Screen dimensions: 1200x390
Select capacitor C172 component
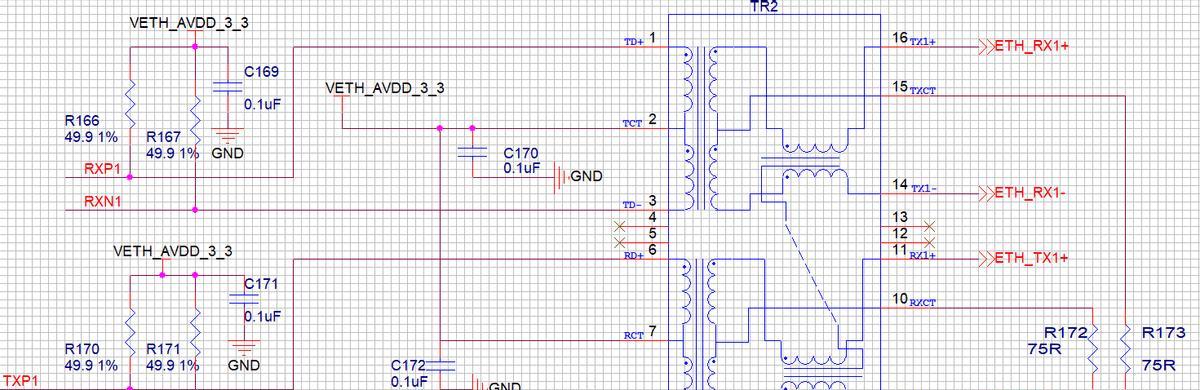(440, 367)
